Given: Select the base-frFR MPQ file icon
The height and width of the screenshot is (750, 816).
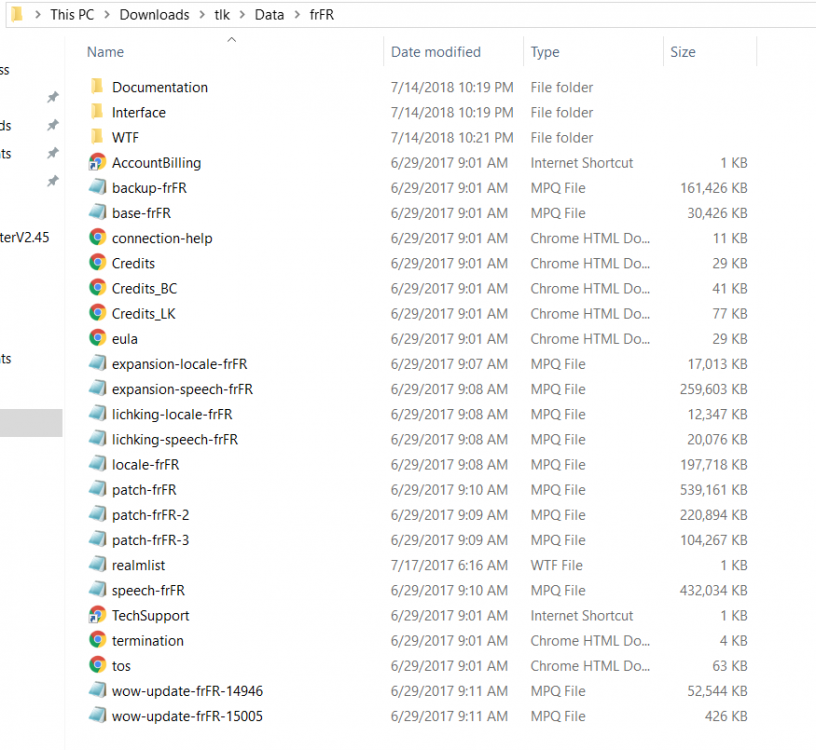Looking at the screenshot, I should [x=97, y=212].
